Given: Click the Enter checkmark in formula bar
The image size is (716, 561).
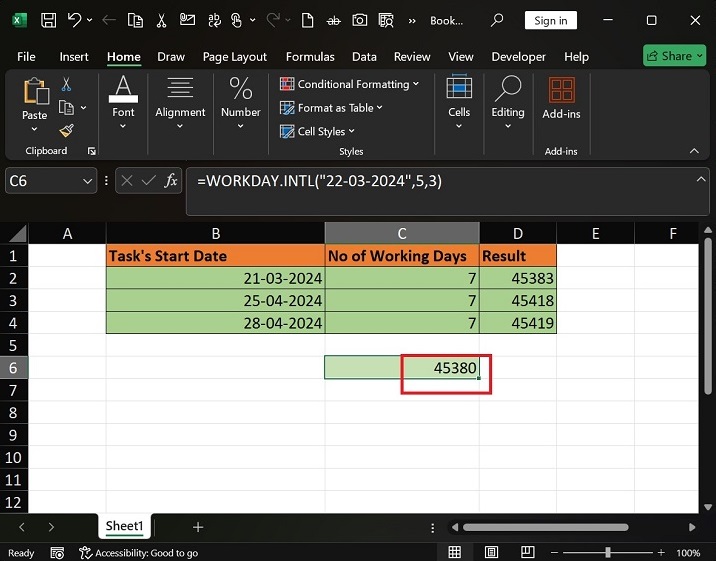Looking at the screenshot, I should click(x=149, y=181).
